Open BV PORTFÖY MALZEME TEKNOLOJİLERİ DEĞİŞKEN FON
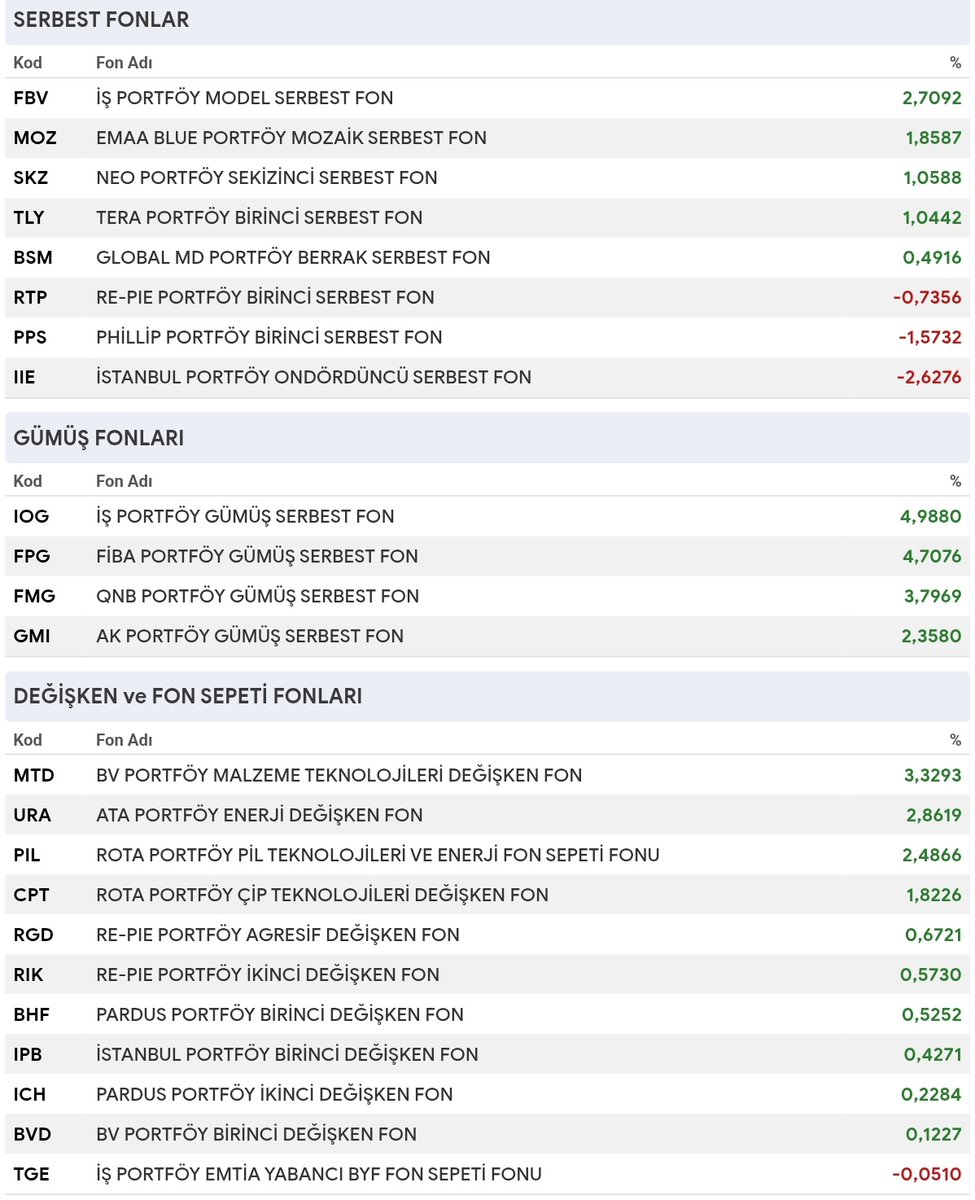Viewport: 975px width, 1200px height. click(x=339, y=776)
